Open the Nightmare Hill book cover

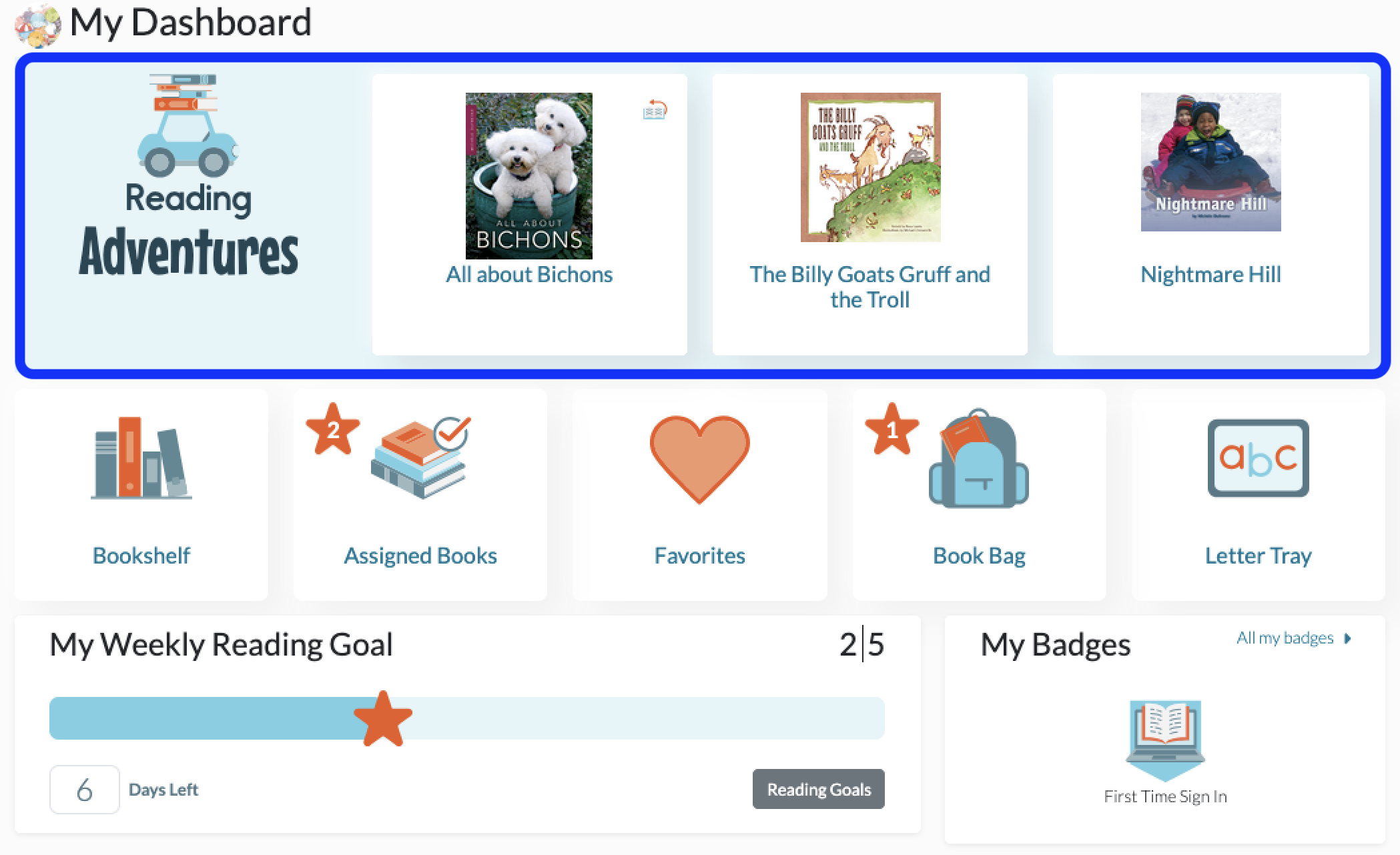coord(1210,162)
